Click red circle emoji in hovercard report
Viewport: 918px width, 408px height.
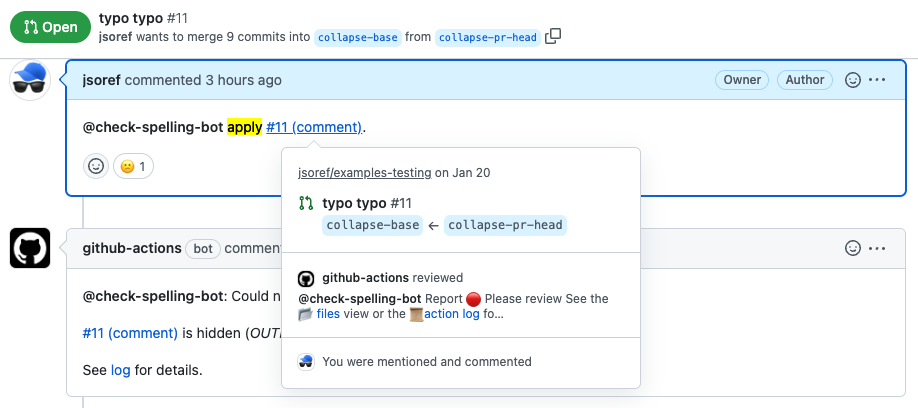(x=474, y=299)
